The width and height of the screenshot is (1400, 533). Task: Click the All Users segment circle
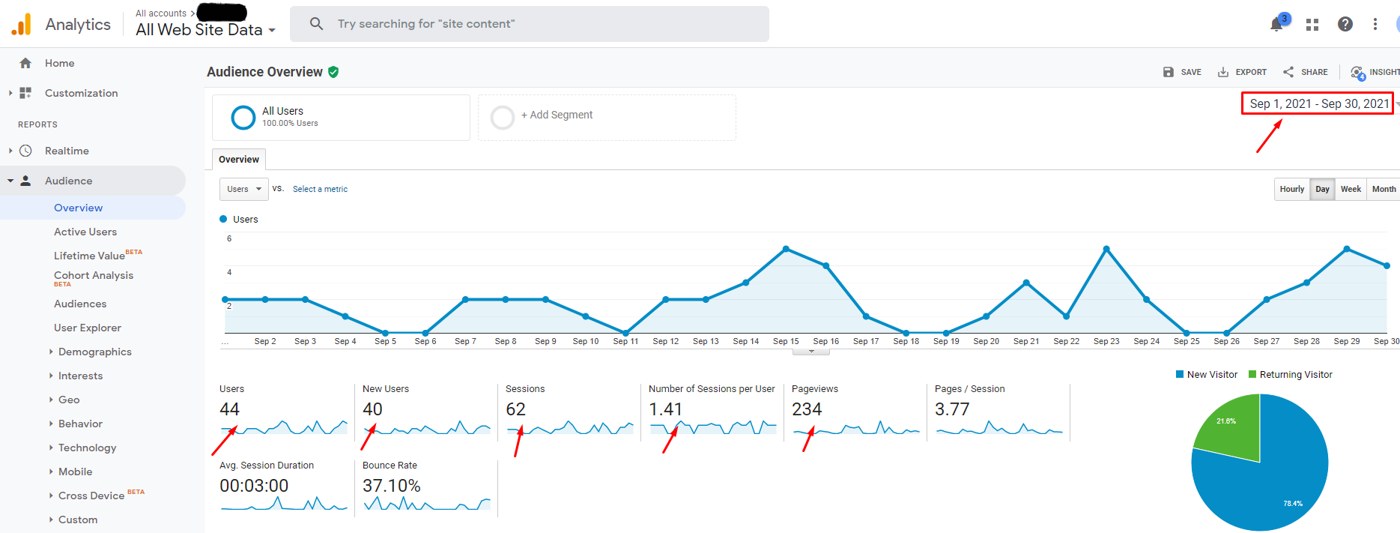(x=243, y=117)
